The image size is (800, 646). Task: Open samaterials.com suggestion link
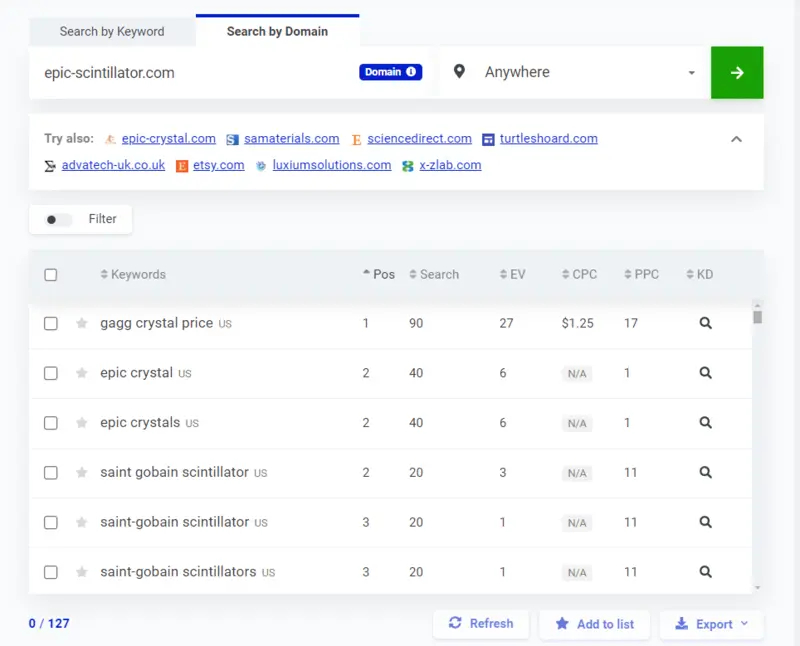pos(291,139)
